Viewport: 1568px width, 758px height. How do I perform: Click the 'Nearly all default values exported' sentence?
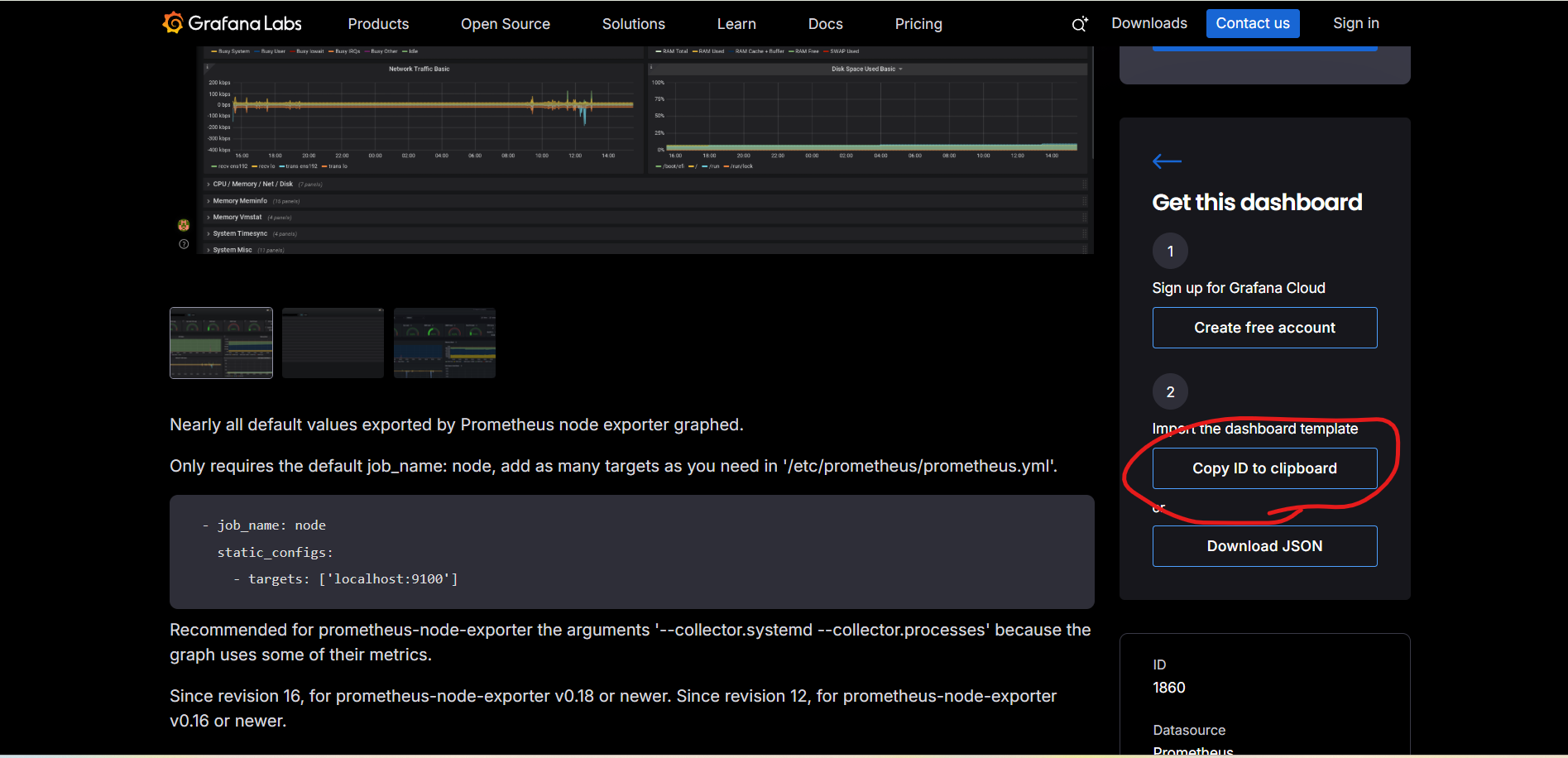(x=457, y=425)
